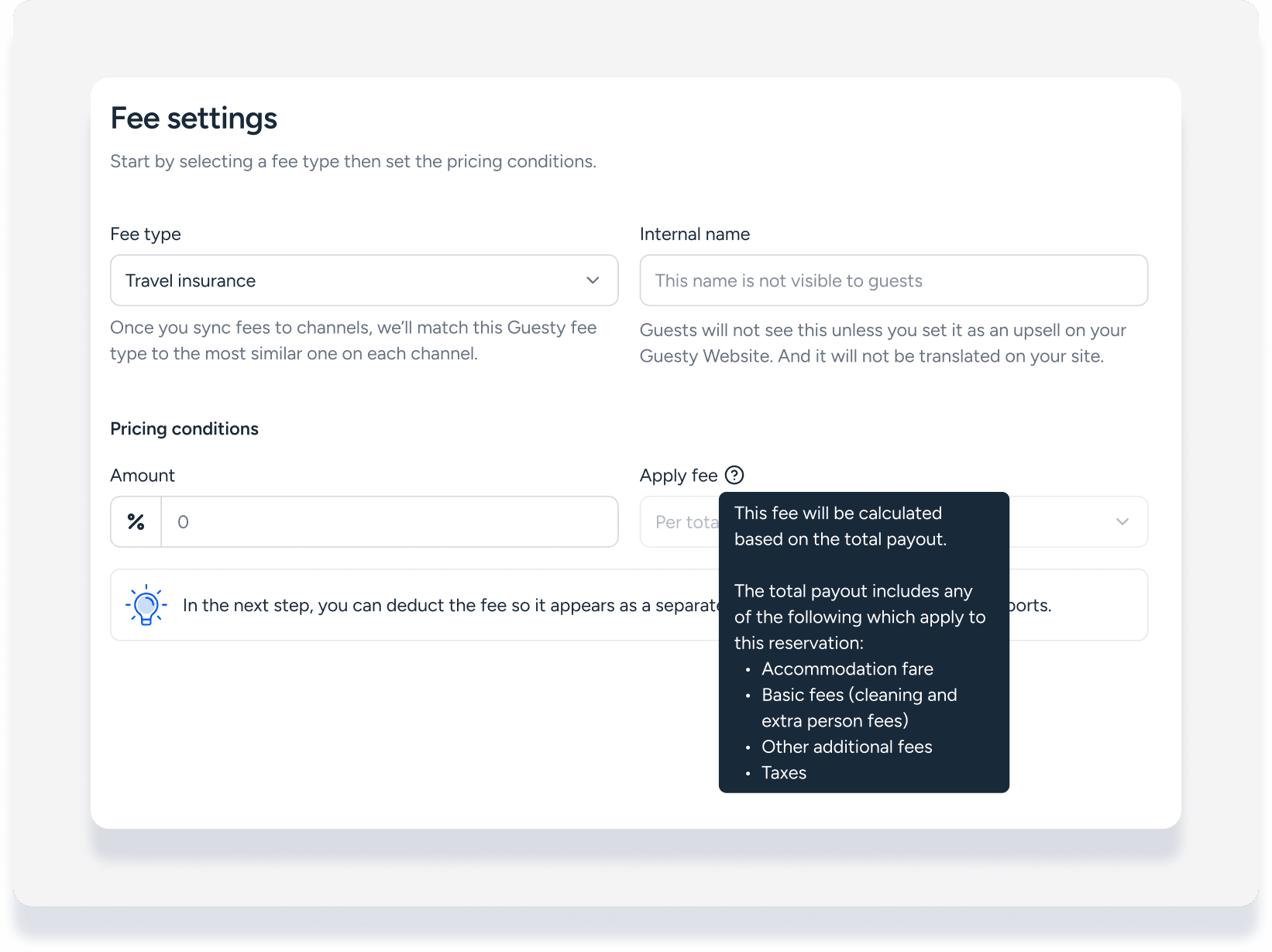This screenshot has height=952, width=1272.
Task: Click the question mark help icon beside Apply fee
Action: point(734,475)
